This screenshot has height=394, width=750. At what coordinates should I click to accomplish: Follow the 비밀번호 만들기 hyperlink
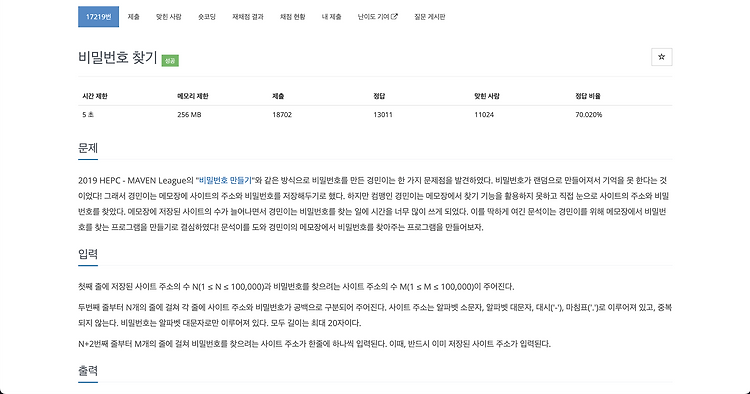[225, 180]
